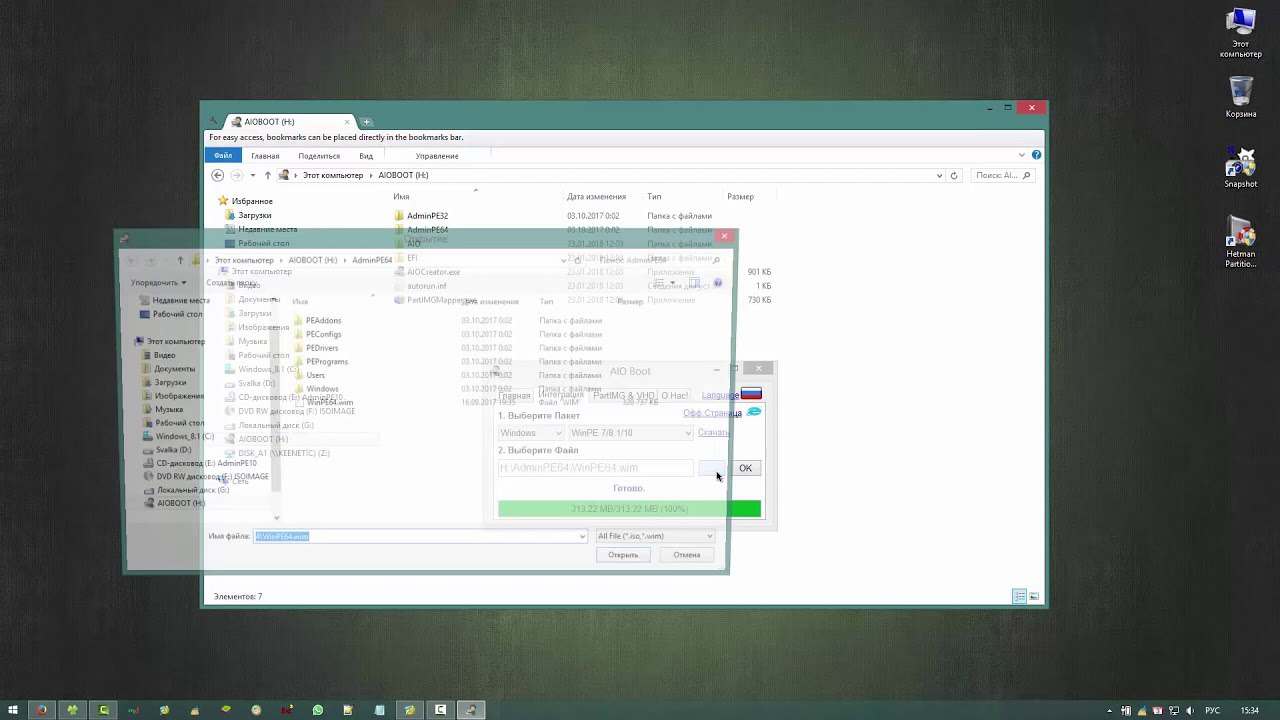Sort Explorer by Размер column header
Image resolution: width=1280 pixels, height=720 pixels.
click(x=740, y=197)
